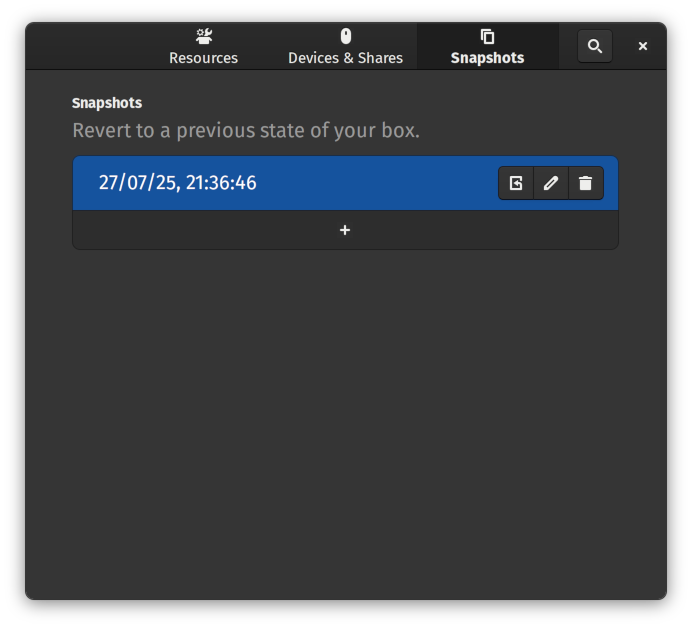Click empty panel area below the snapshot list
Screen dimensions: 692x628
point(345,420)
